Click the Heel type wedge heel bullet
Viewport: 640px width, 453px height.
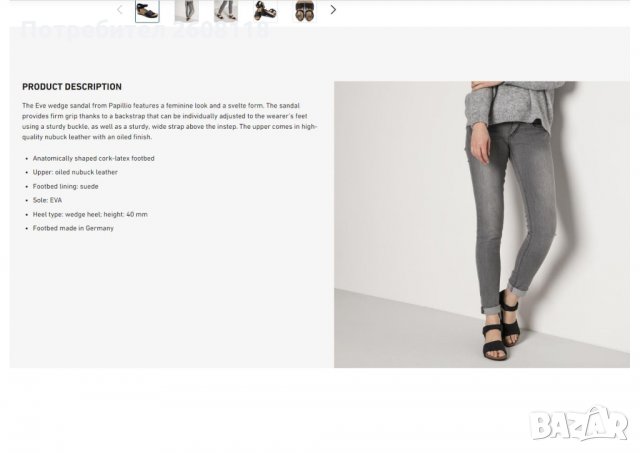(90, 214)
